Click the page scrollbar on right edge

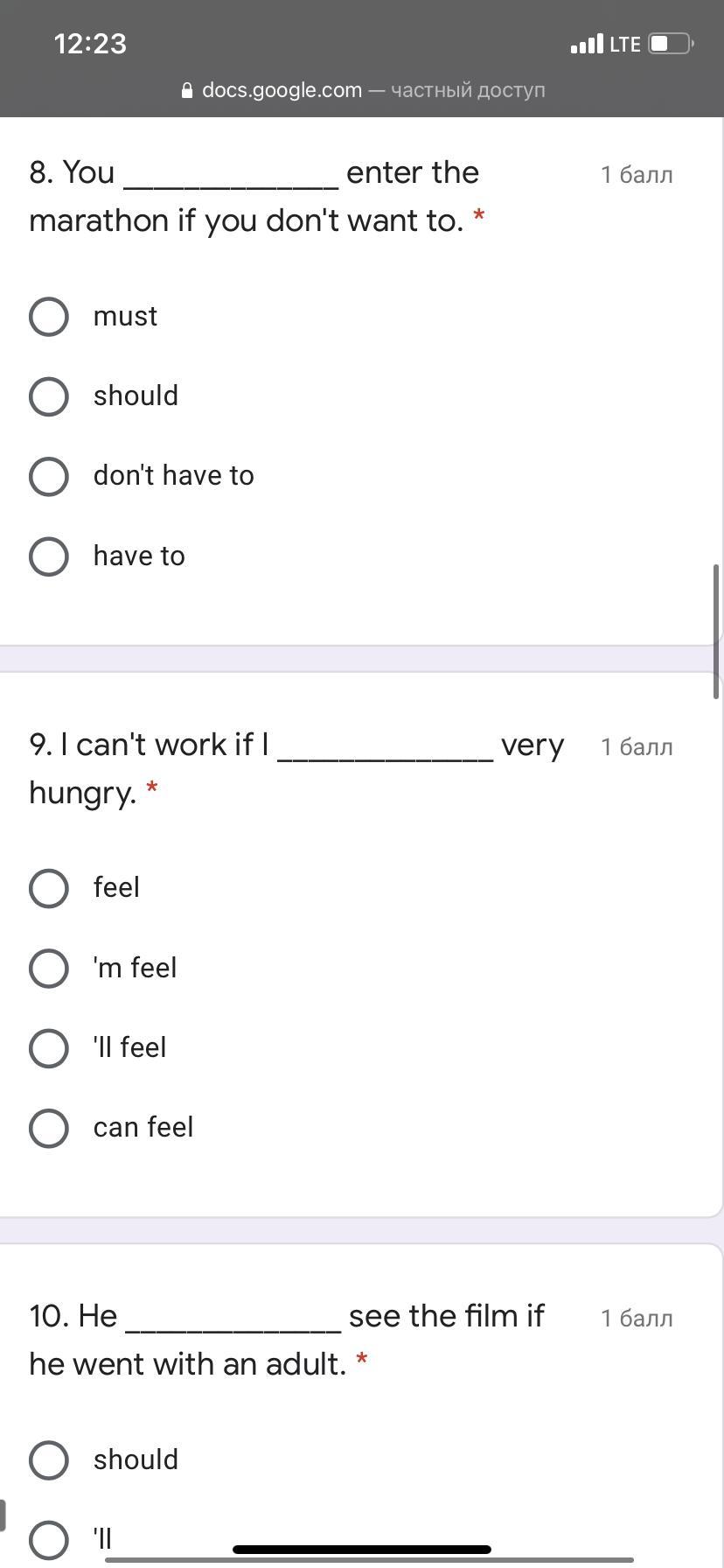716,632
